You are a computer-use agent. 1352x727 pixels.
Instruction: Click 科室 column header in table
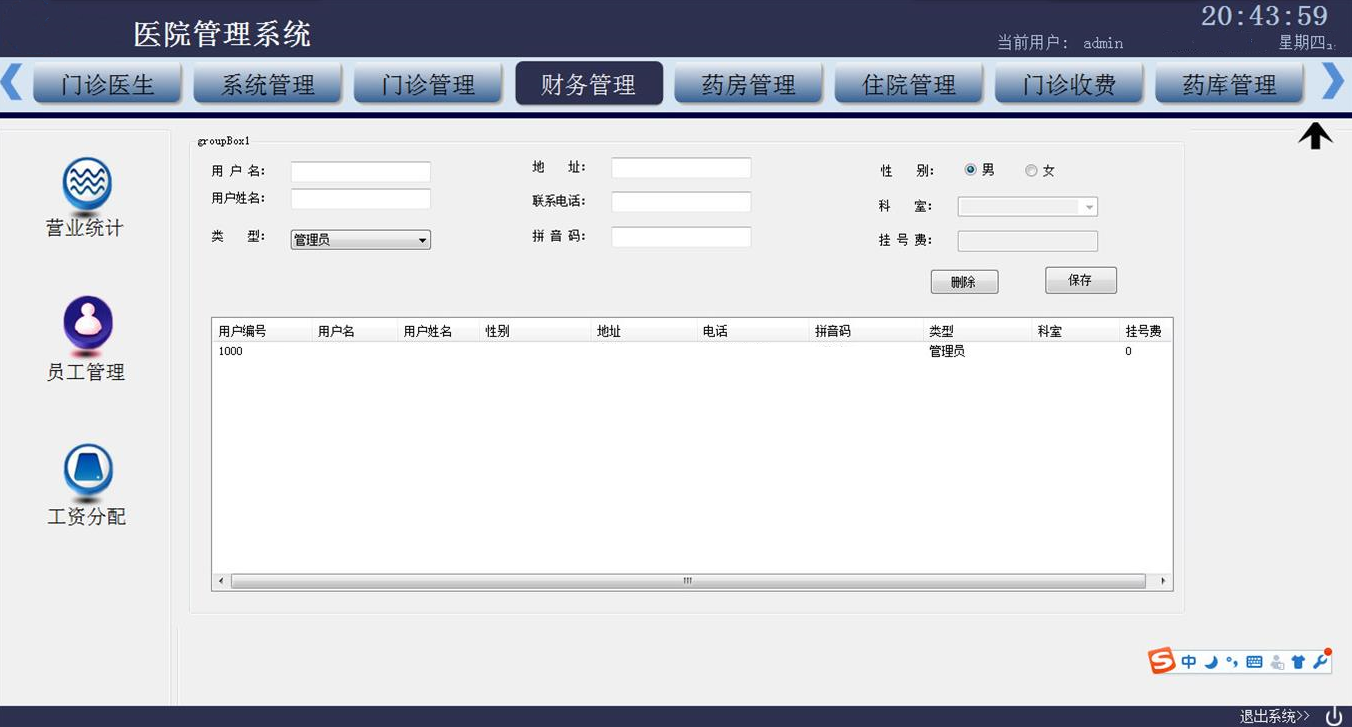tap(1076, 331)
